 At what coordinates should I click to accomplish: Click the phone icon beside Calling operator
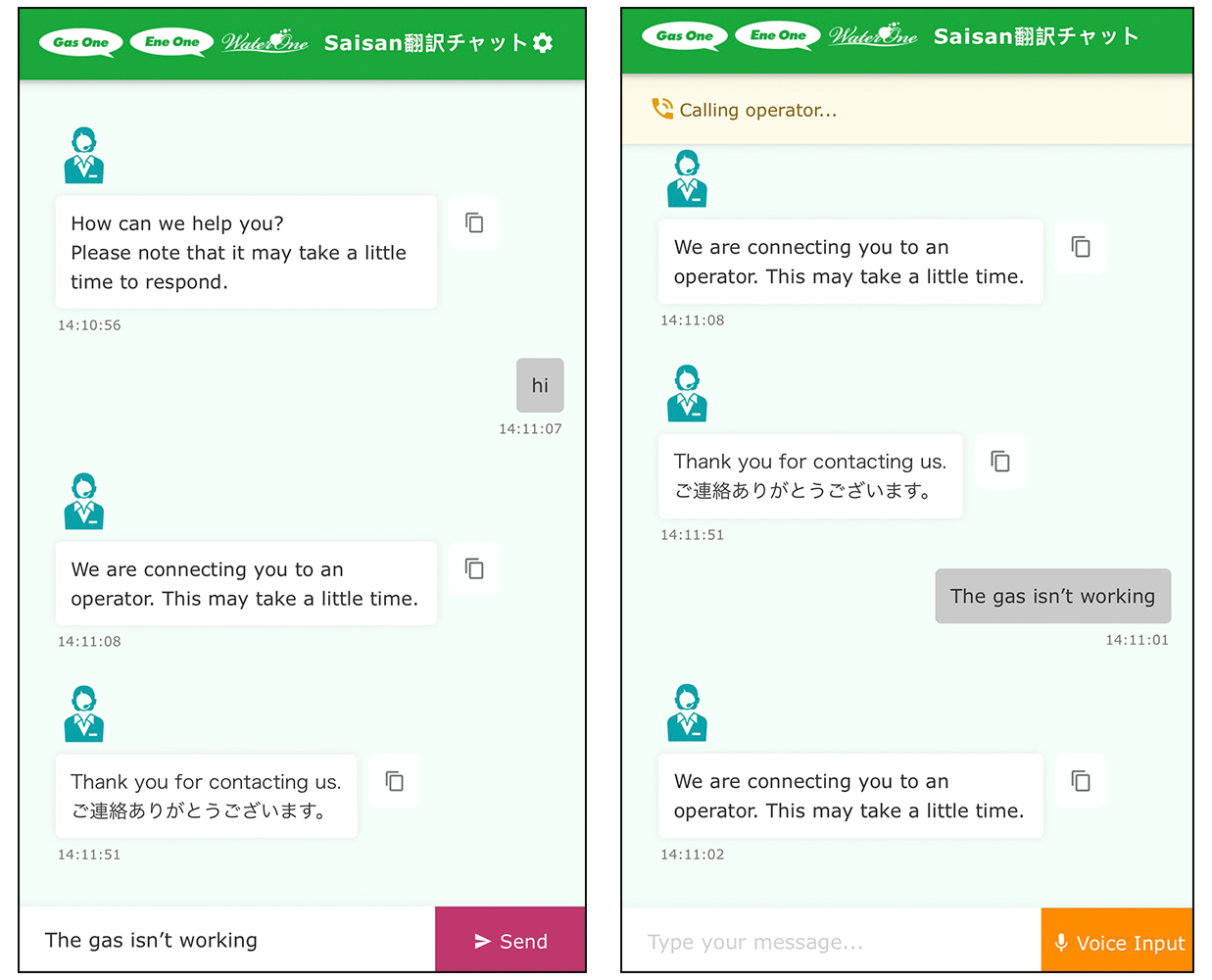pos(663,109)
